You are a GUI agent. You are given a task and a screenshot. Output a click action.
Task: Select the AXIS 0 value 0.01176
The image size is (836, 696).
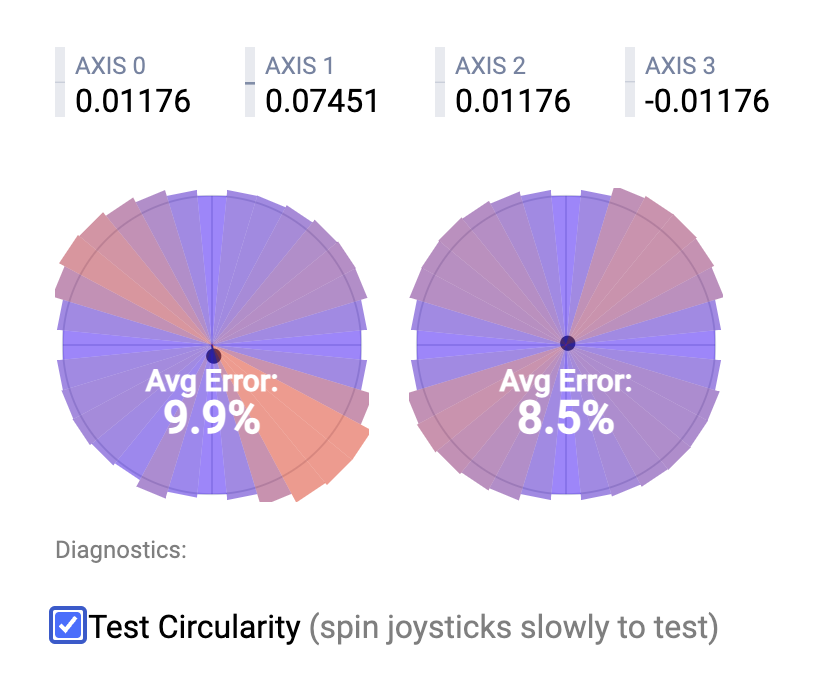click(x=133, y=101)
